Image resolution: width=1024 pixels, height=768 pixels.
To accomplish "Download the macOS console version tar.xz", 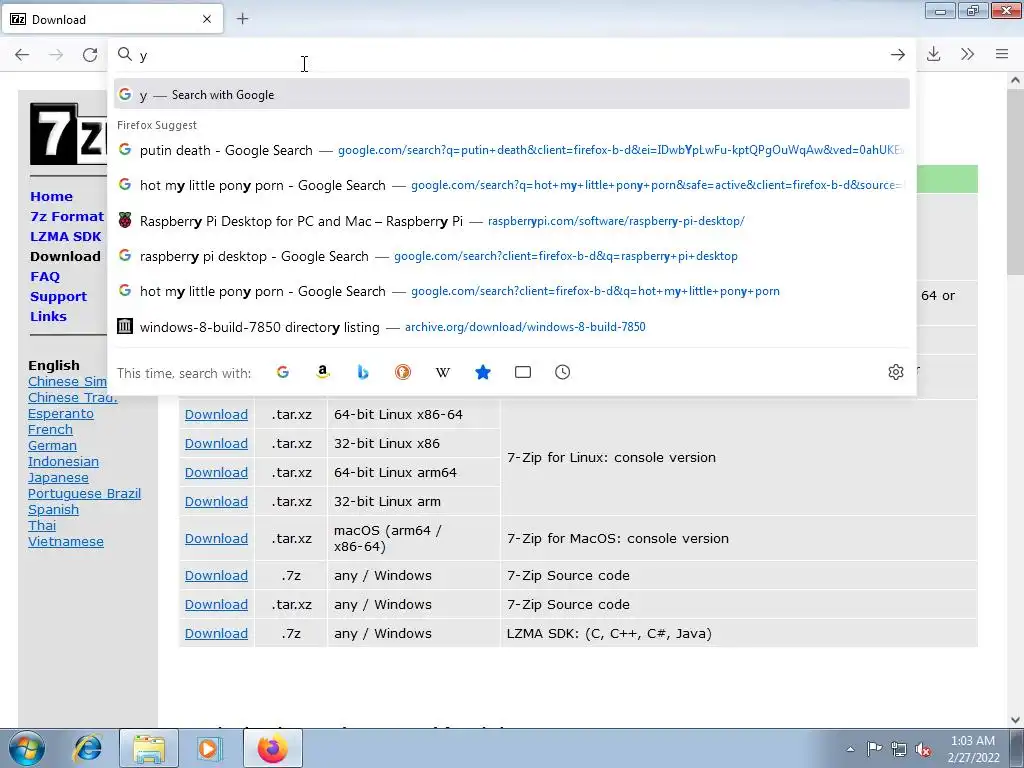I will coord(216,539).
